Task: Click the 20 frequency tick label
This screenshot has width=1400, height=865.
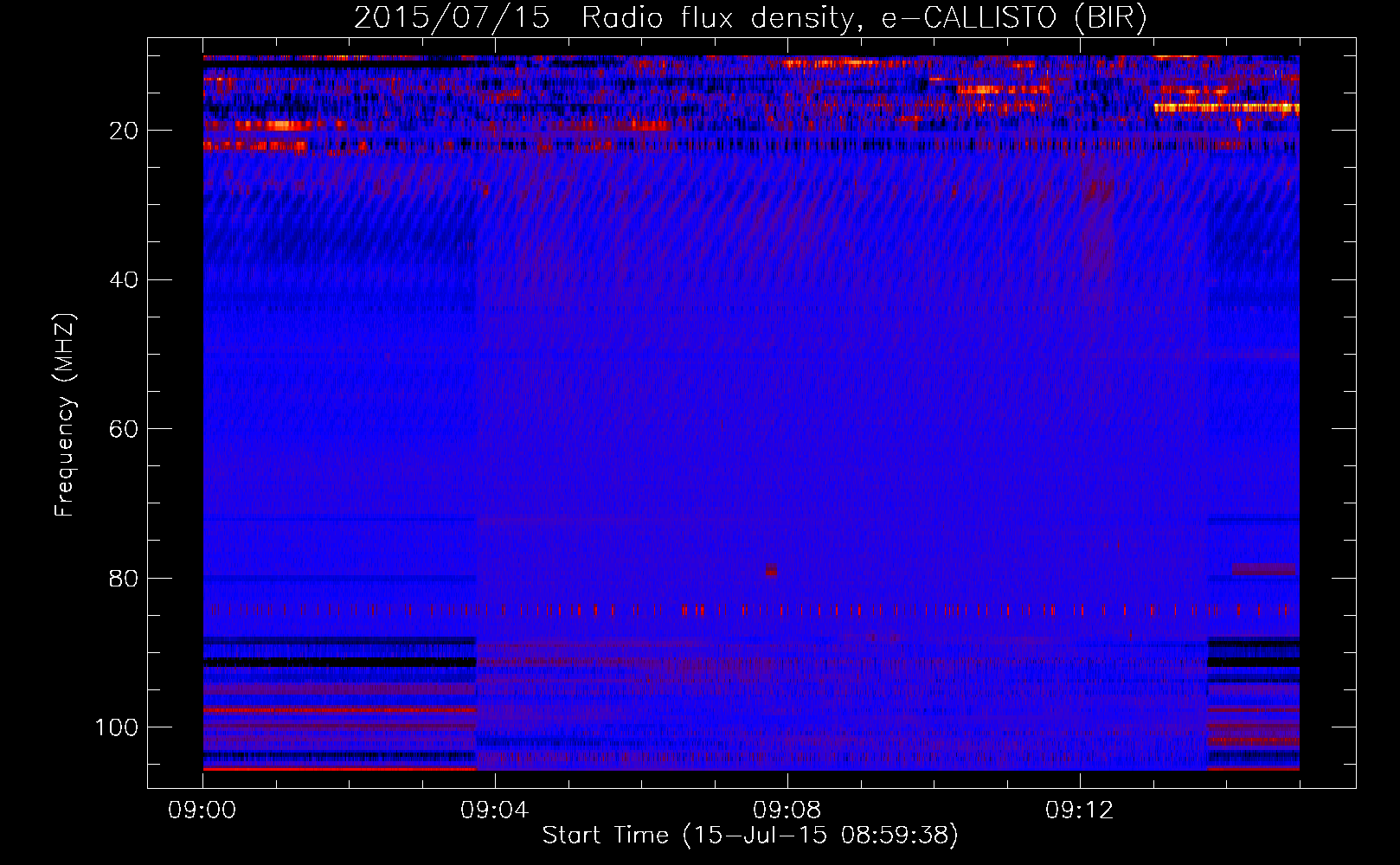Action: 124,131
